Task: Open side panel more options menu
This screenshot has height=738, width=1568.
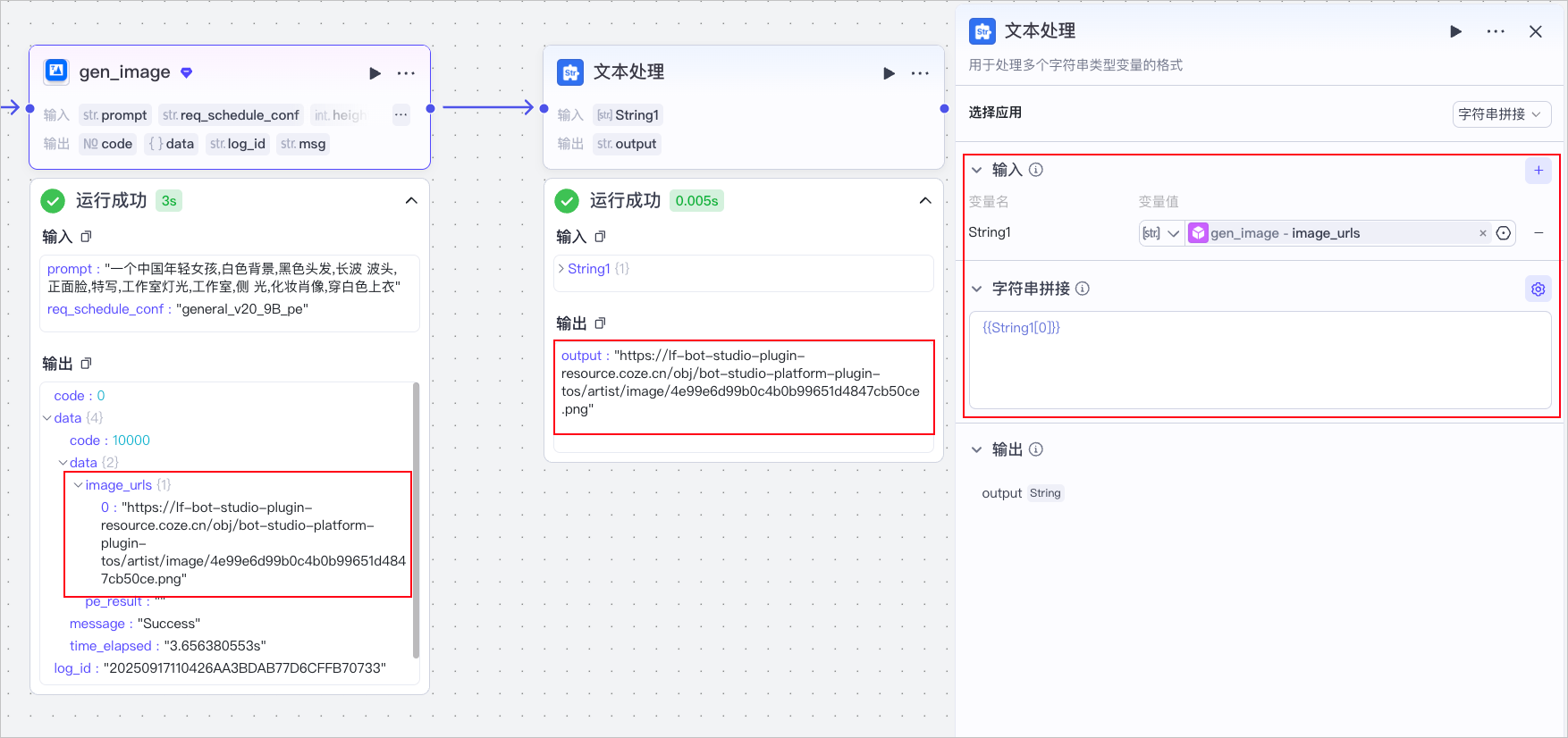Action: [x=1496, y=31]
